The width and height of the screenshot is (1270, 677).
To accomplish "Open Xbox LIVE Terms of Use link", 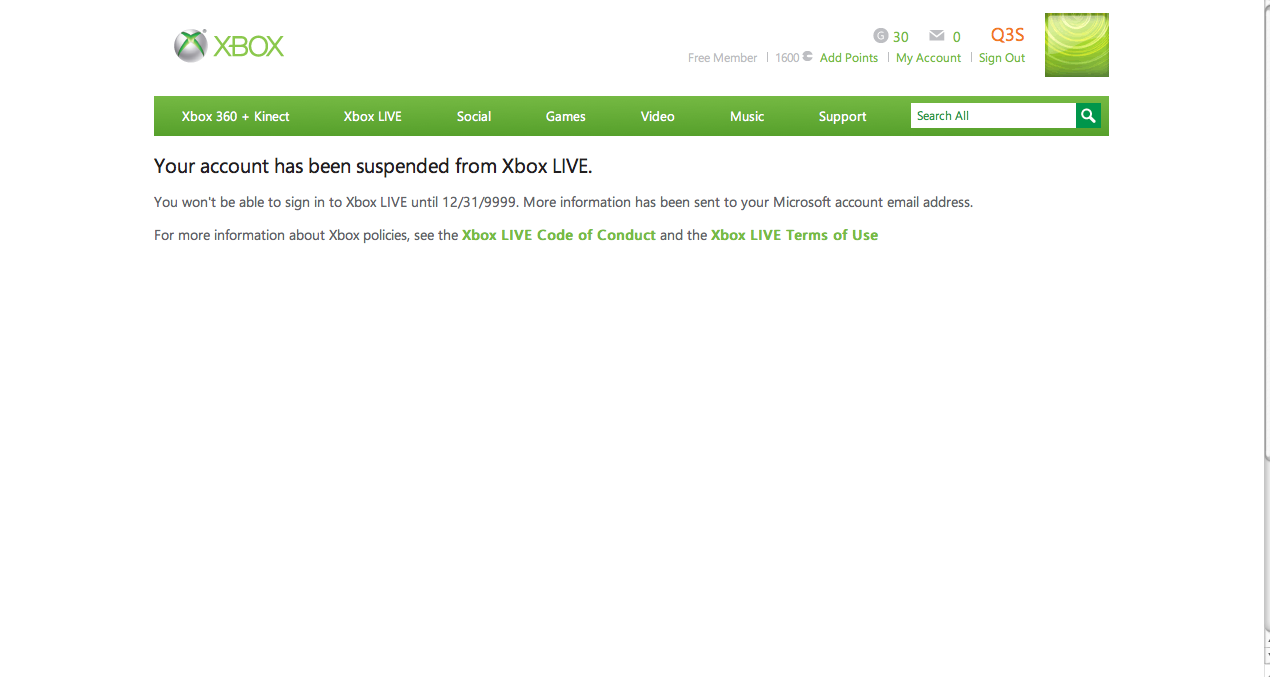I will pyautogui.click(x=795, y=235).
